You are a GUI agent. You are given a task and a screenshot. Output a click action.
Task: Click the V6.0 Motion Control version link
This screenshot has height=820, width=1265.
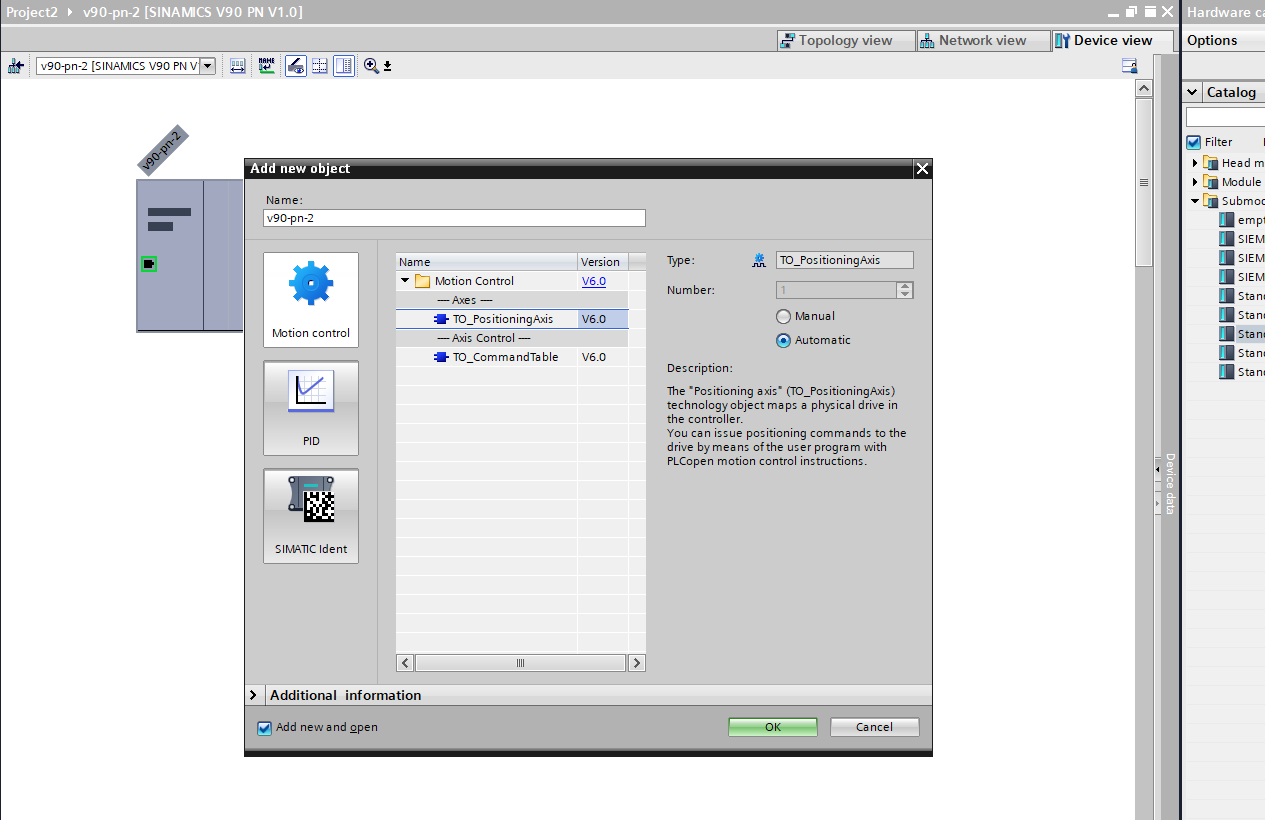pyautogui.click(x=594, y=281)
